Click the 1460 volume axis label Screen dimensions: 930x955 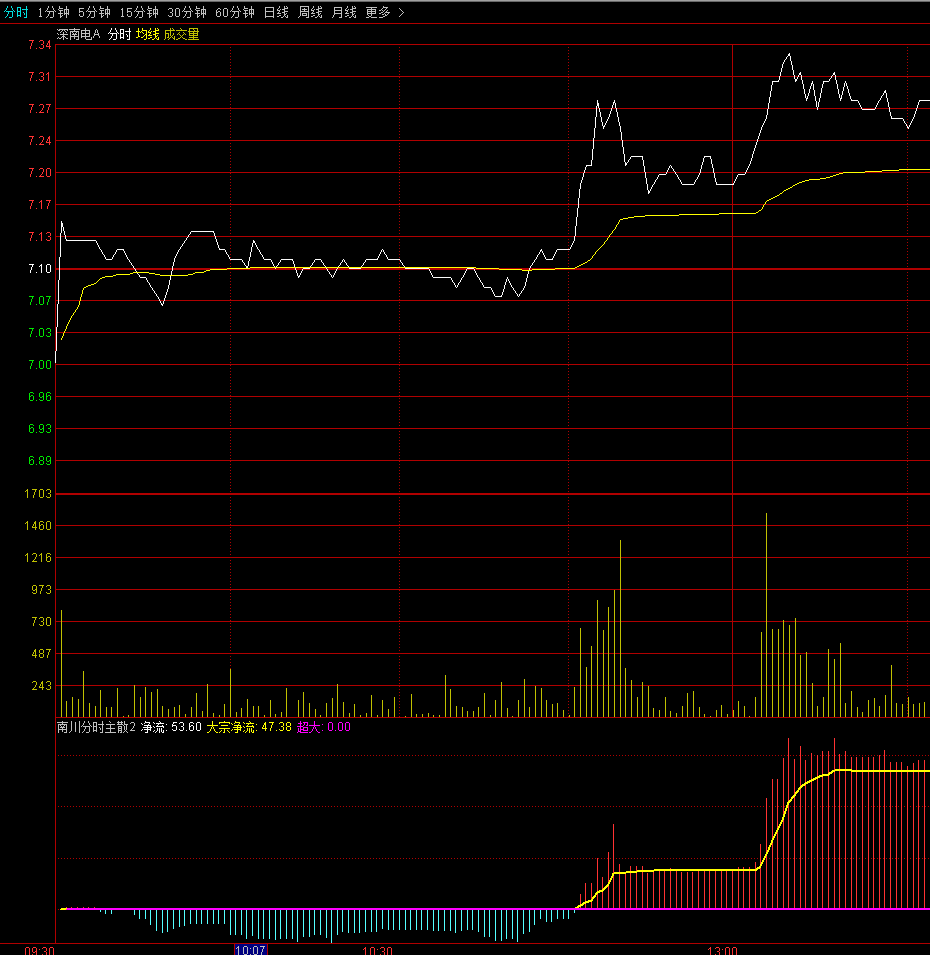point(38,526)
